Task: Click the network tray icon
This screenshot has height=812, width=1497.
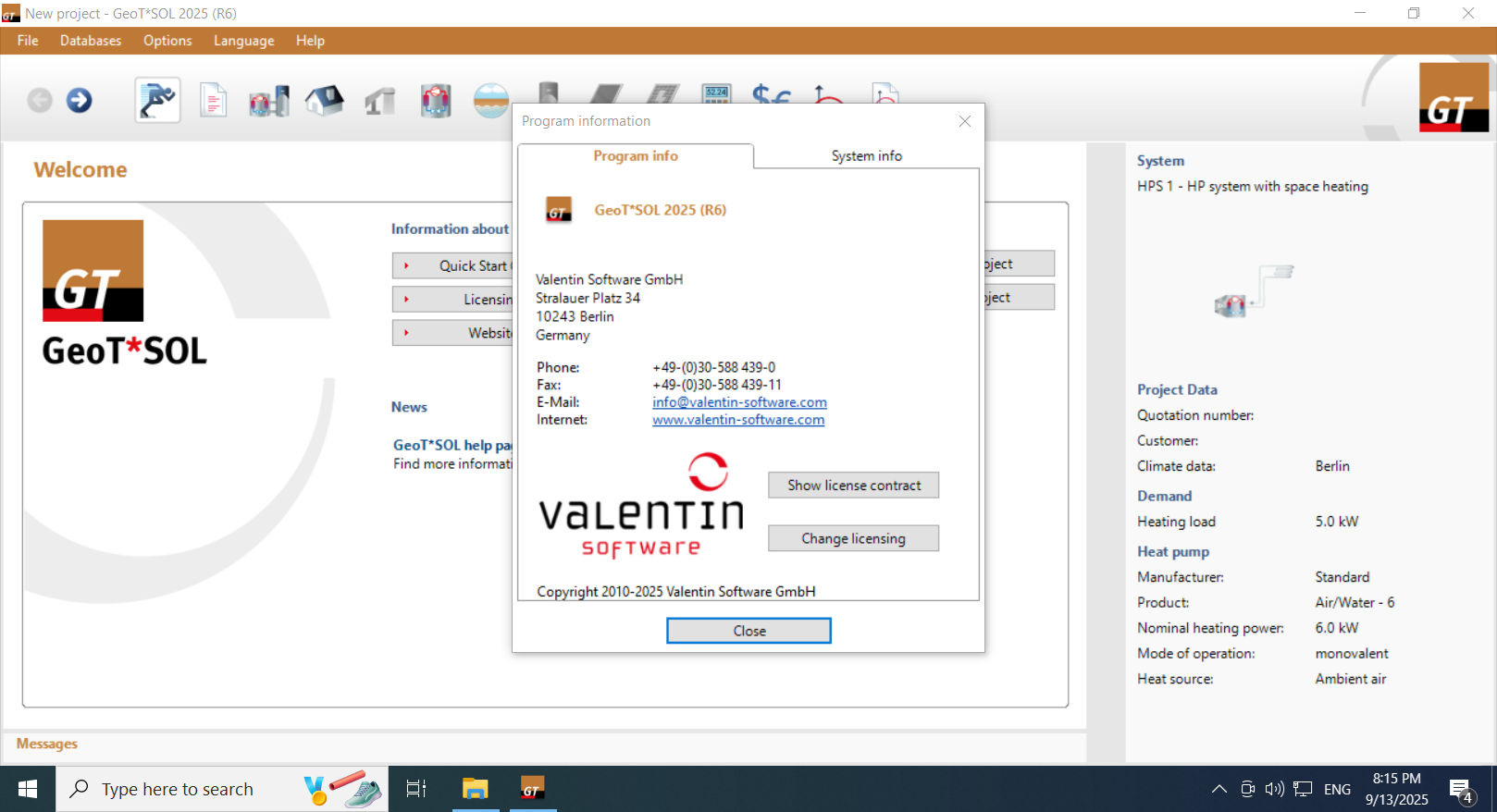Action: 1303,789
